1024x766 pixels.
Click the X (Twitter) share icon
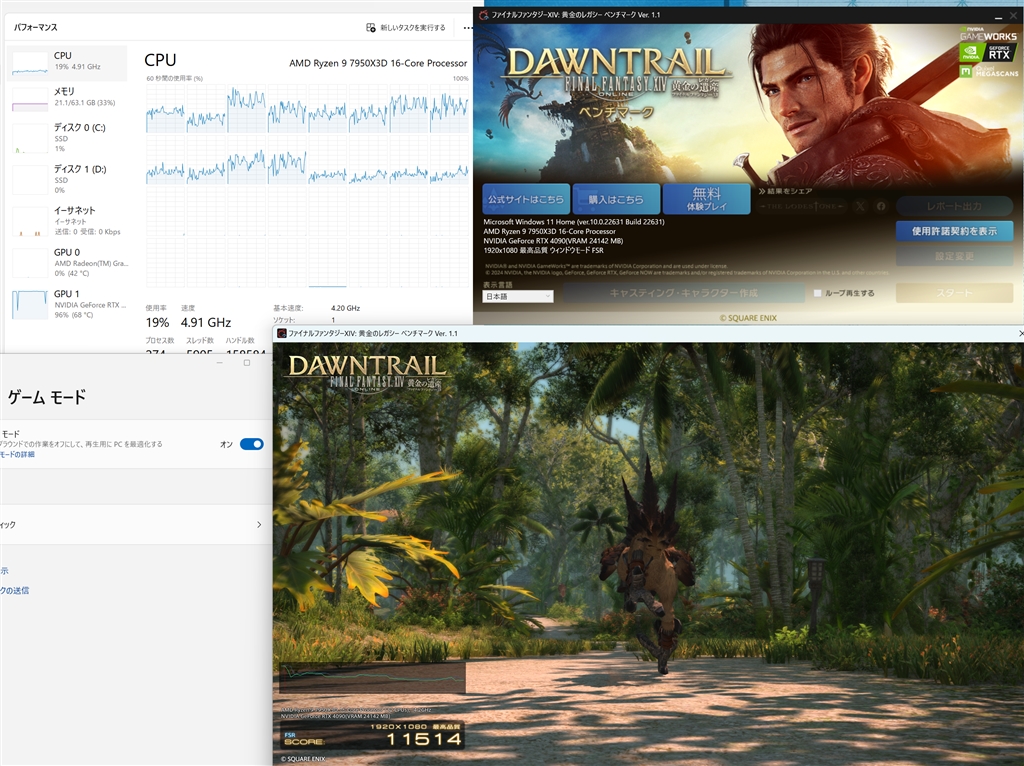tap(860, 206)
